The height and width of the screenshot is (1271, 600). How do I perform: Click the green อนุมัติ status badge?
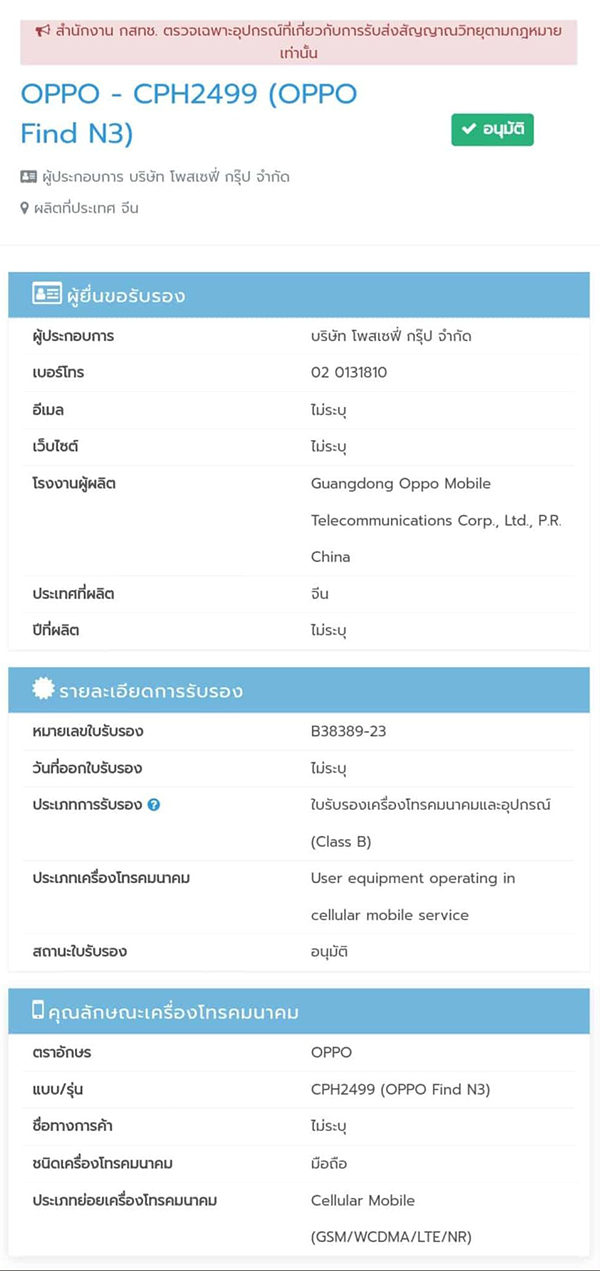tap(492, 130)
